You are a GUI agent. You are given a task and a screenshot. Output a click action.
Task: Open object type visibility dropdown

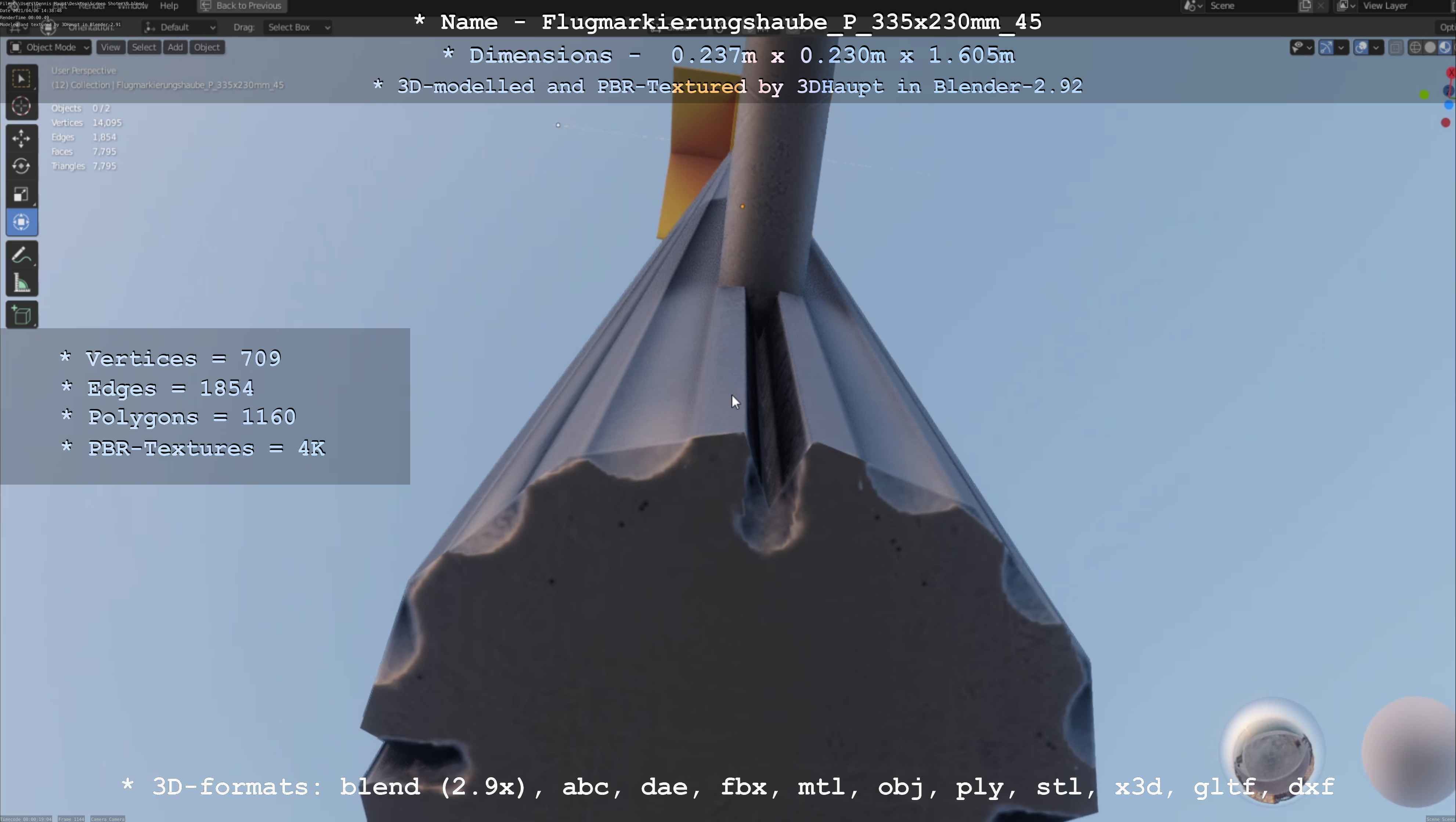[1302, 47]
